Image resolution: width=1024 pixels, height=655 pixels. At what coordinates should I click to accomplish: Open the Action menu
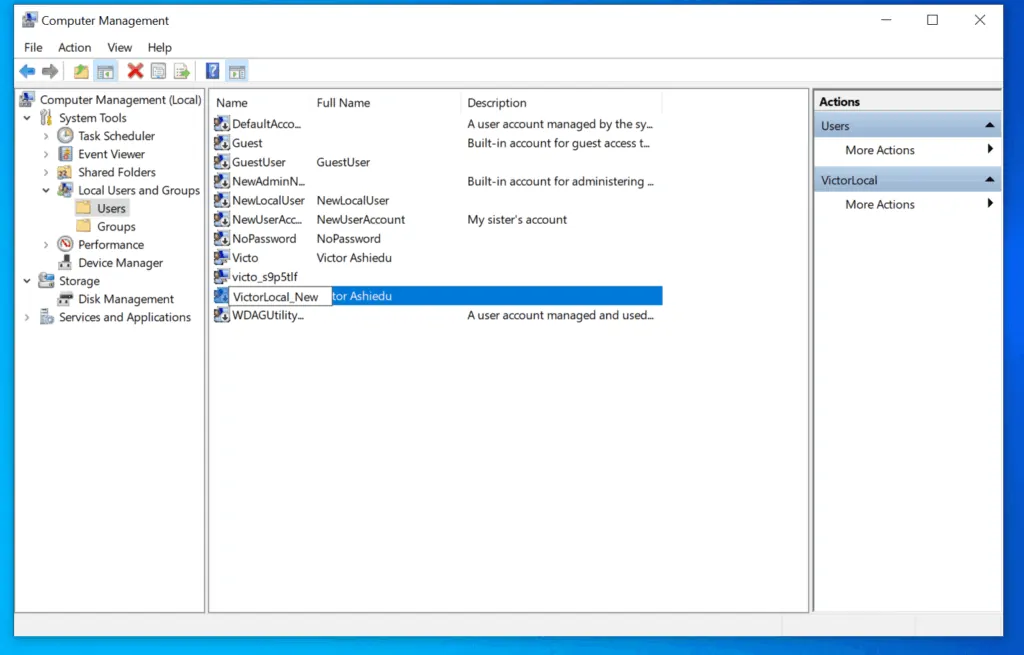74,47
